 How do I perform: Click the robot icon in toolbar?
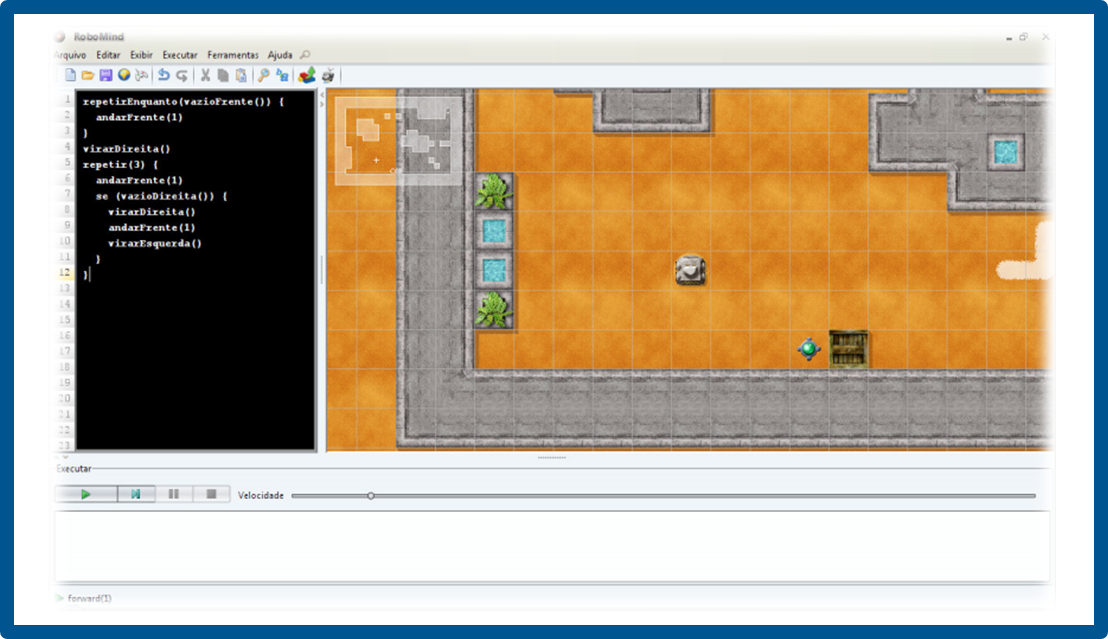point(328,75)
